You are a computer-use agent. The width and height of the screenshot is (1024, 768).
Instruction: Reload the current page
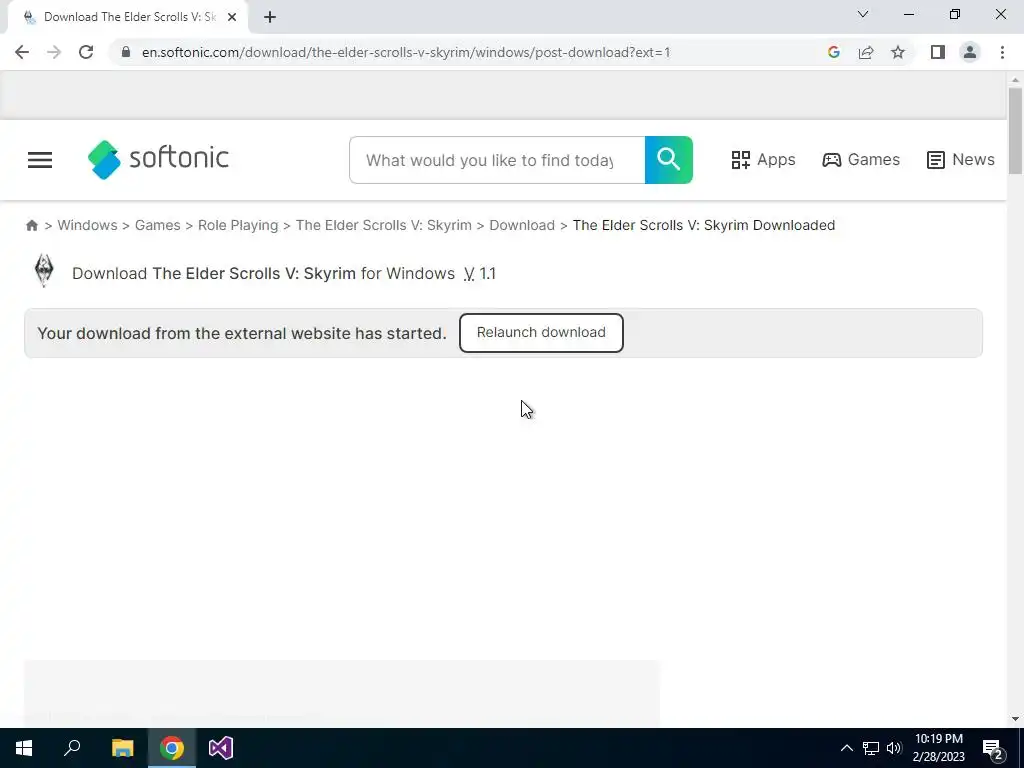click(86, 52)
